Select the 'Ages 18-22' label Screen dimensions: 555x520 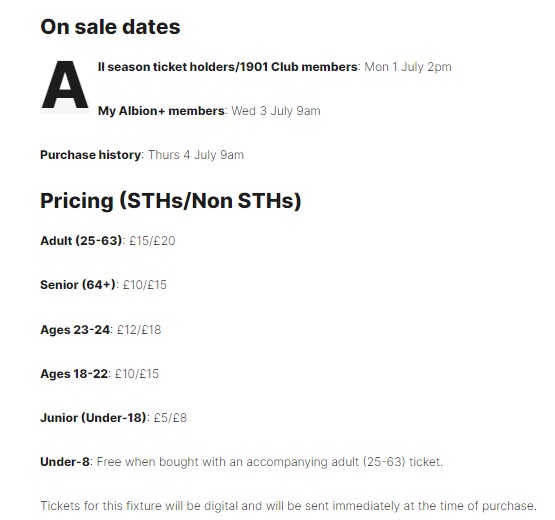(74, 373)
